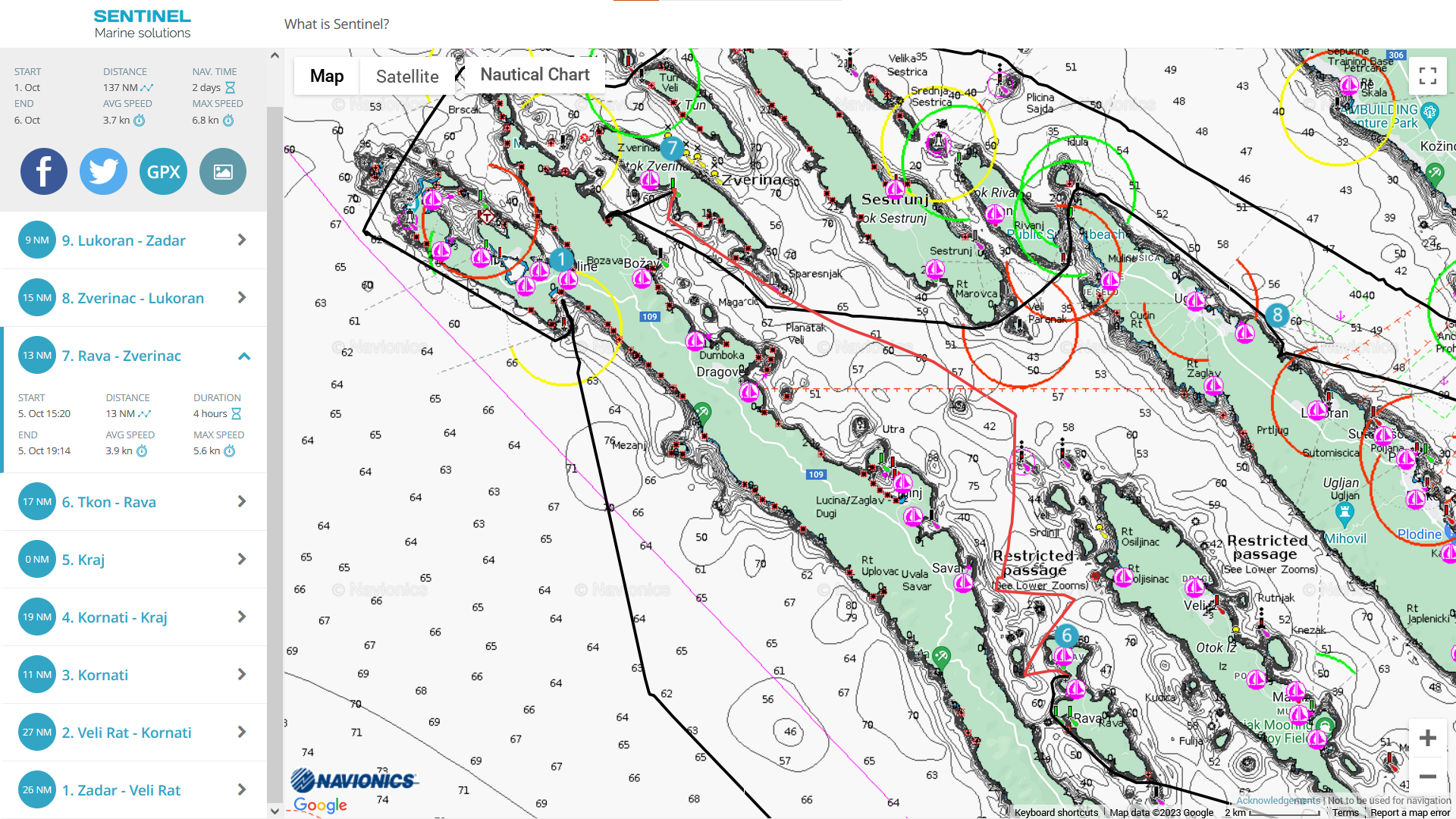The height and width of the screenshot is (819, 1456).
Task: Switch to Satellite map view
Action: pyautogui.click(x=407, y=77)
